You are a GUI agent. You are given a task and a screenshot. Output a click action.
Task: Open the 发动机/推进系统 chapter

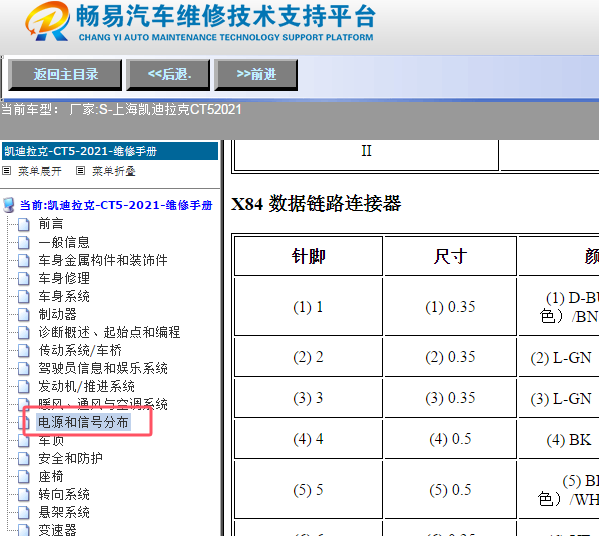86,387
